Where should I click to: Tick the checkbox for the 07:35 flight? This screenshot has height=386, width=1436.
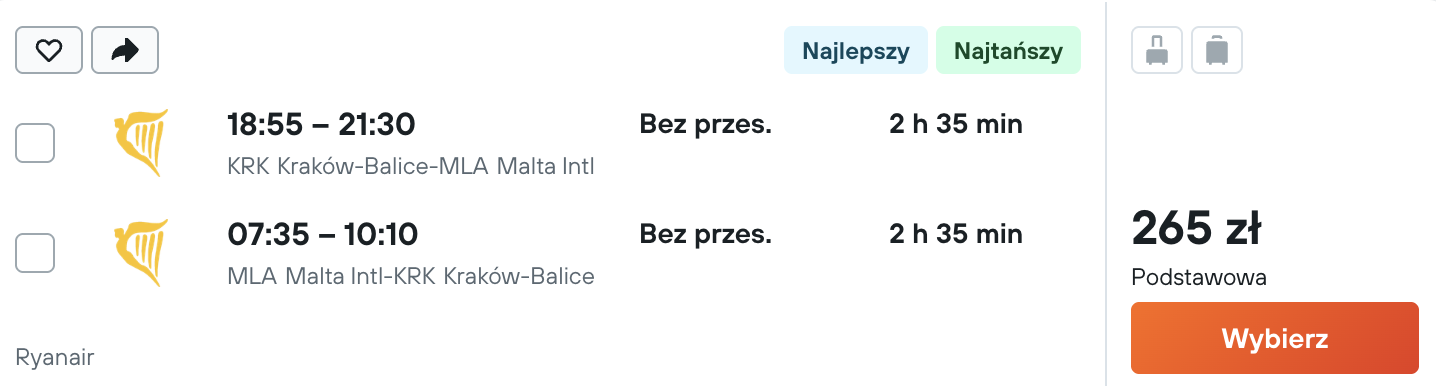[x=35, y=253]
